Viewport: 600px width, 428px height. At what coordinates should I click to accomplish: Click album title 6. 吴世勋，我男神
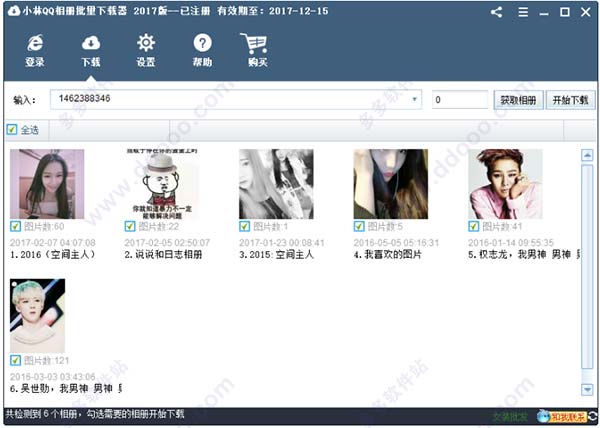click(66, 389)
